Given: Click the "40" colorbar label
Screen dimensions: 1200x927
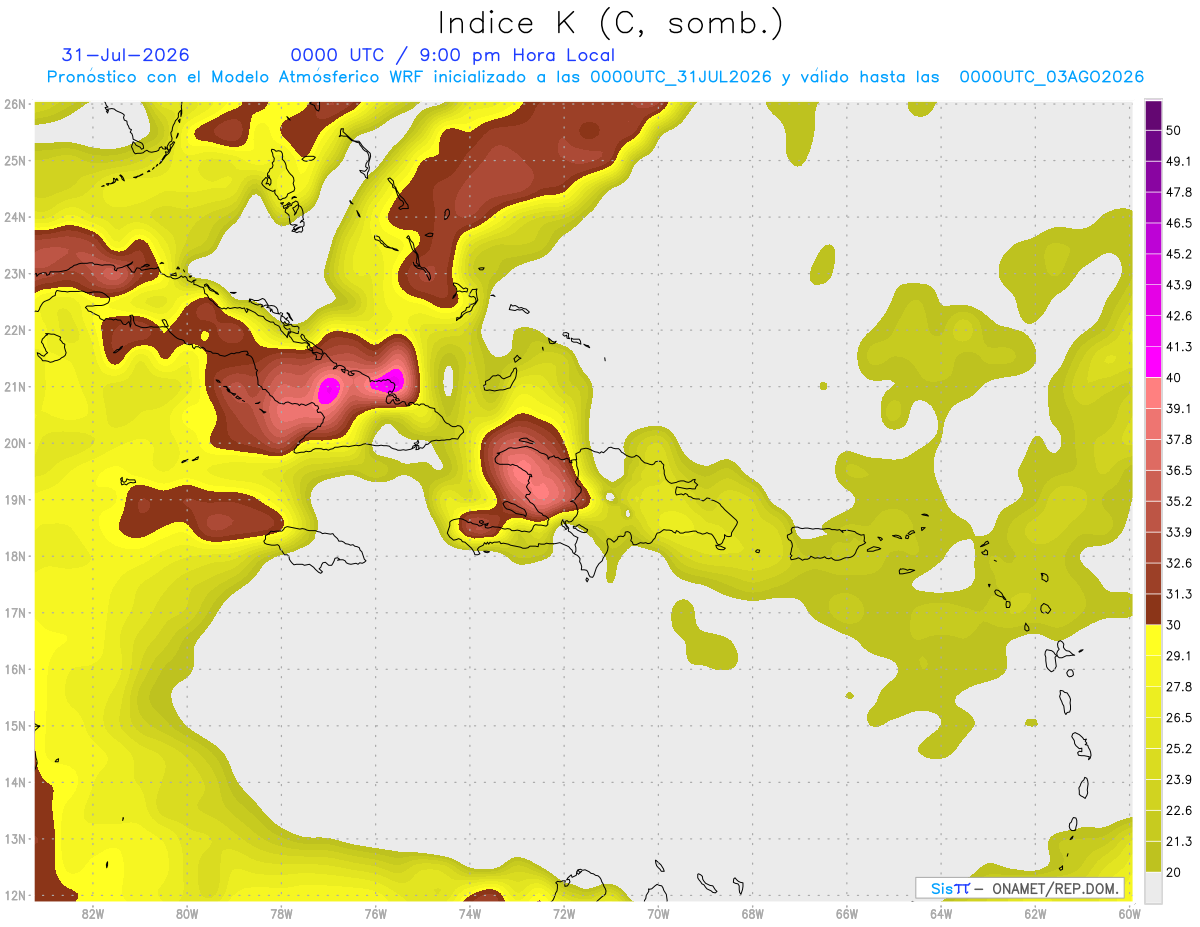Looking at the screenshot, I should pyautogui.click(x=1175, y=378).
